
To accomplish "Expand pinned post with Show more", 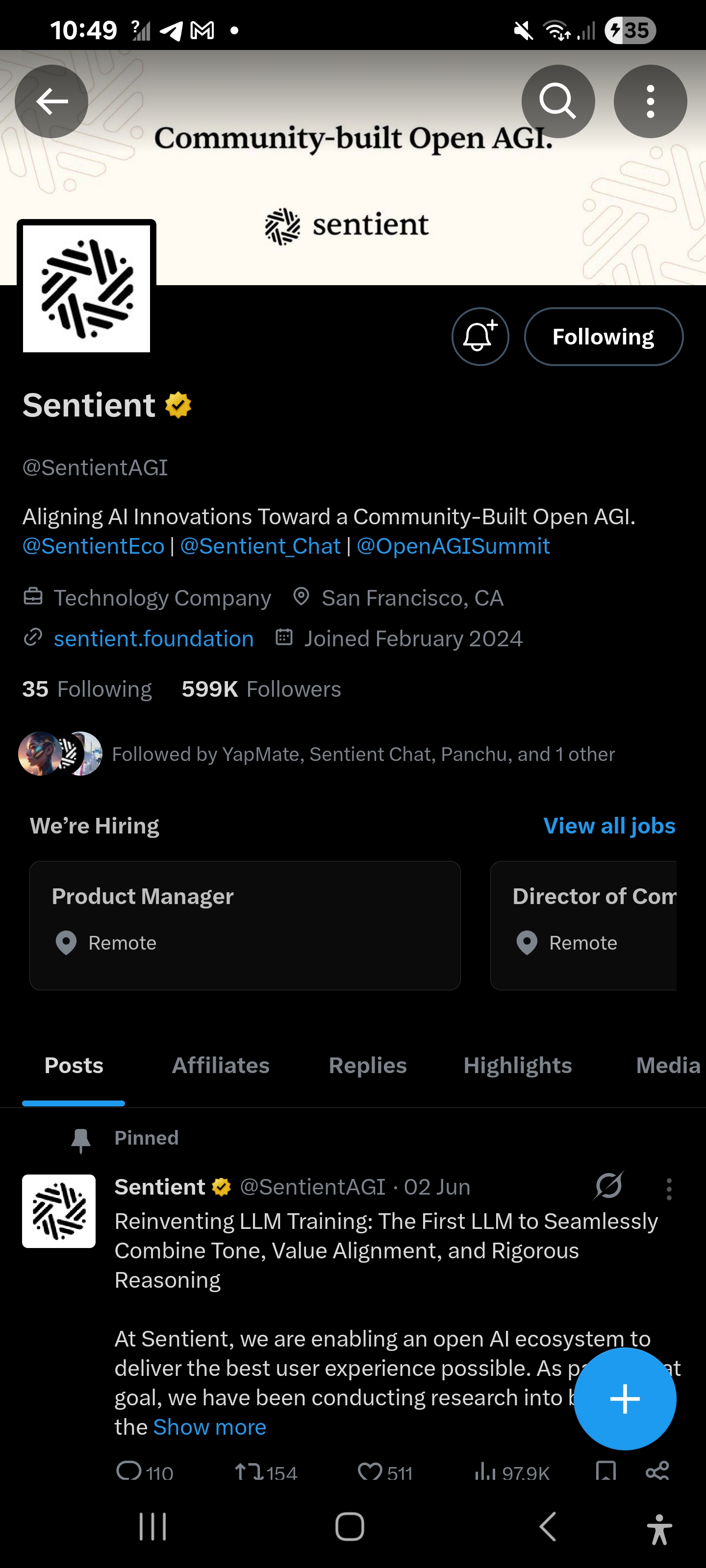I will (209, 1427).
